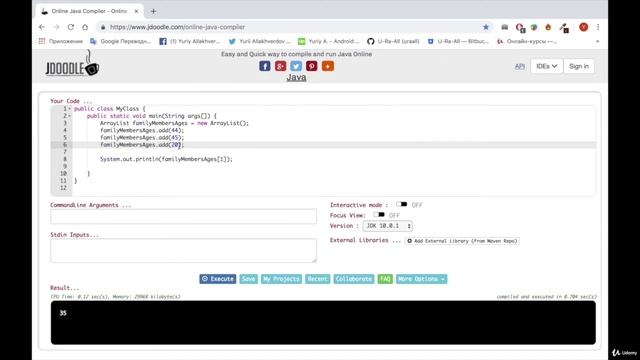Reload the page
The width and height of the screenshot is (640, 360).
pyautogui.click(x=71, y=27)
